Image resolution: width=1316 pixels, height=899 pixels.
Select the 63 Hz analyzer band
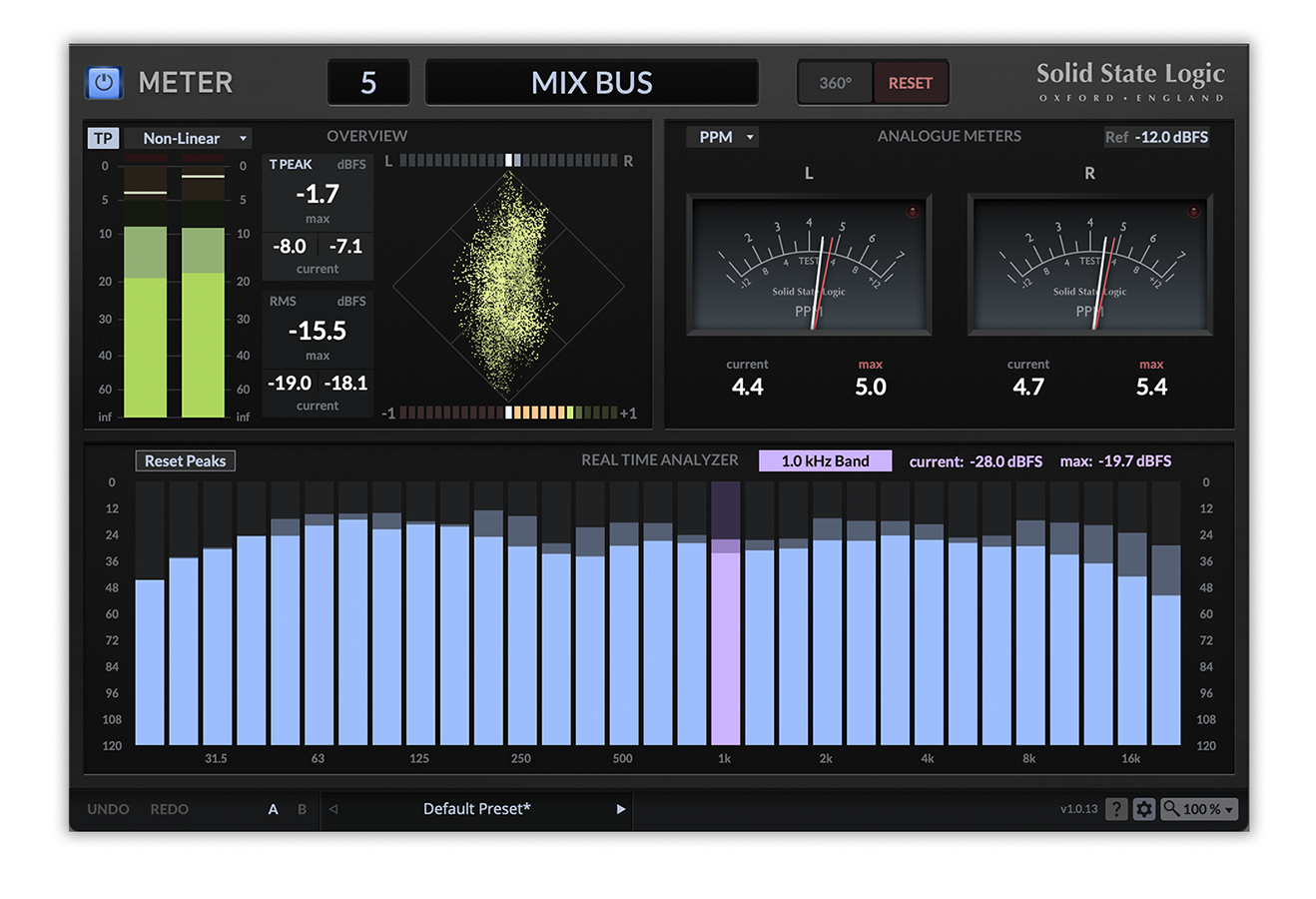point(319,613)
